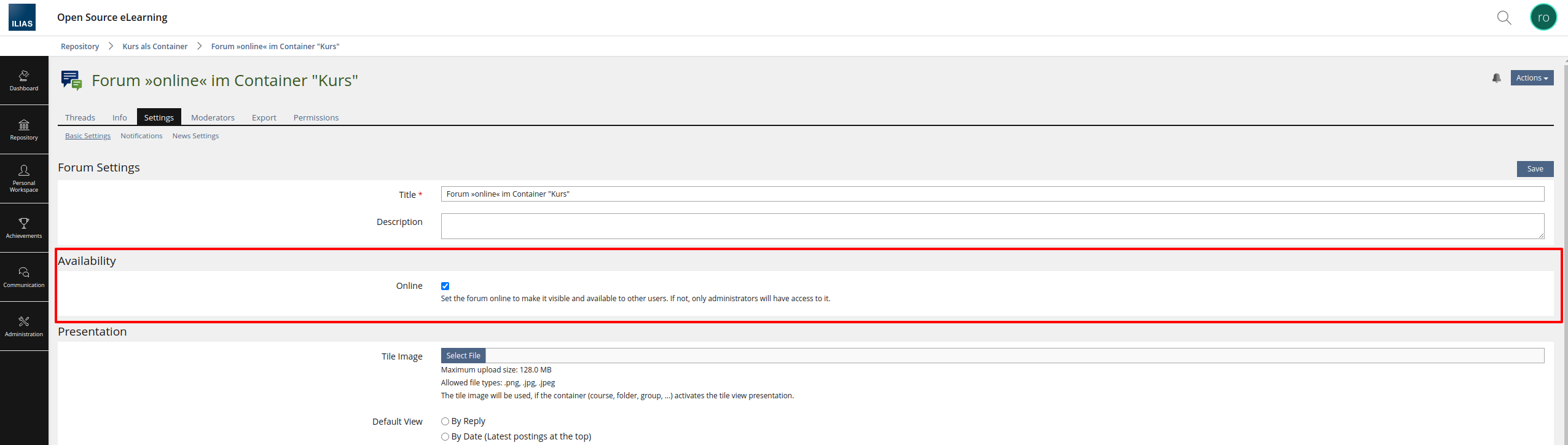Click the ILIAS logo
Image resolution: width=1568 pixels, height=445 pixels.
[22, 17]
